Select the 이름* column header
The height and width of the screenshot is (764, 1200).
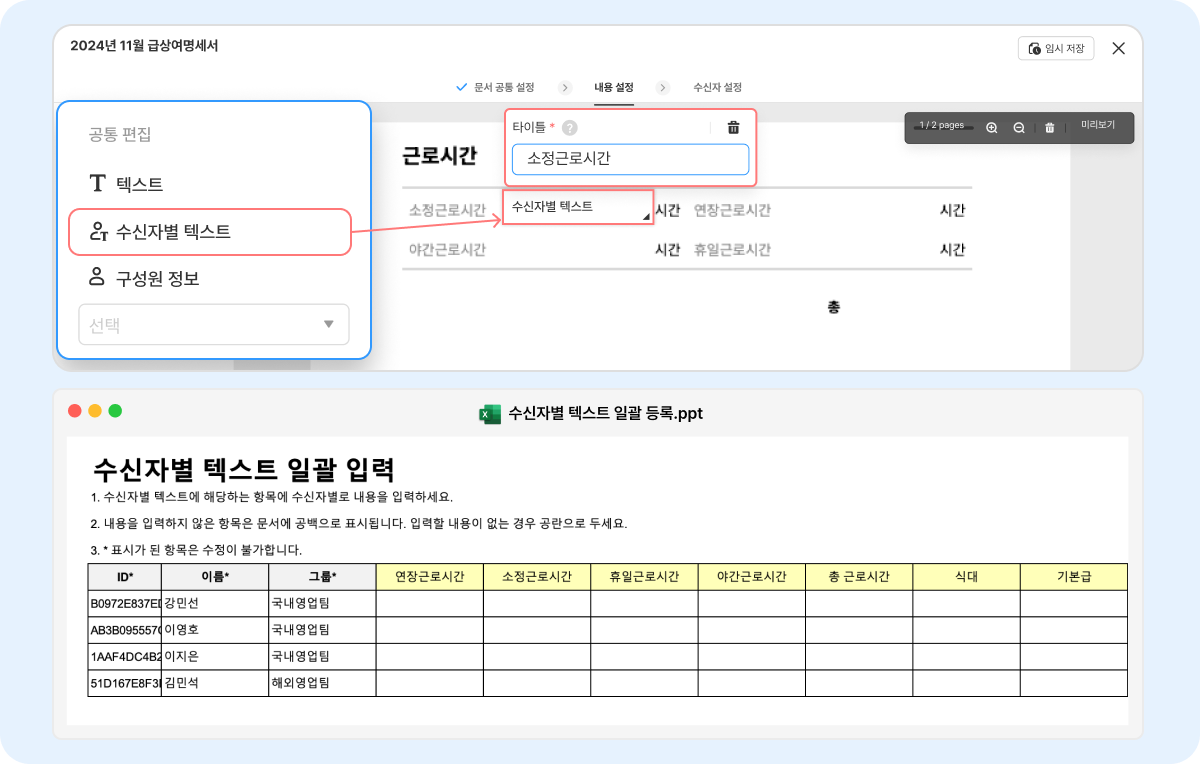click(215, 577)
